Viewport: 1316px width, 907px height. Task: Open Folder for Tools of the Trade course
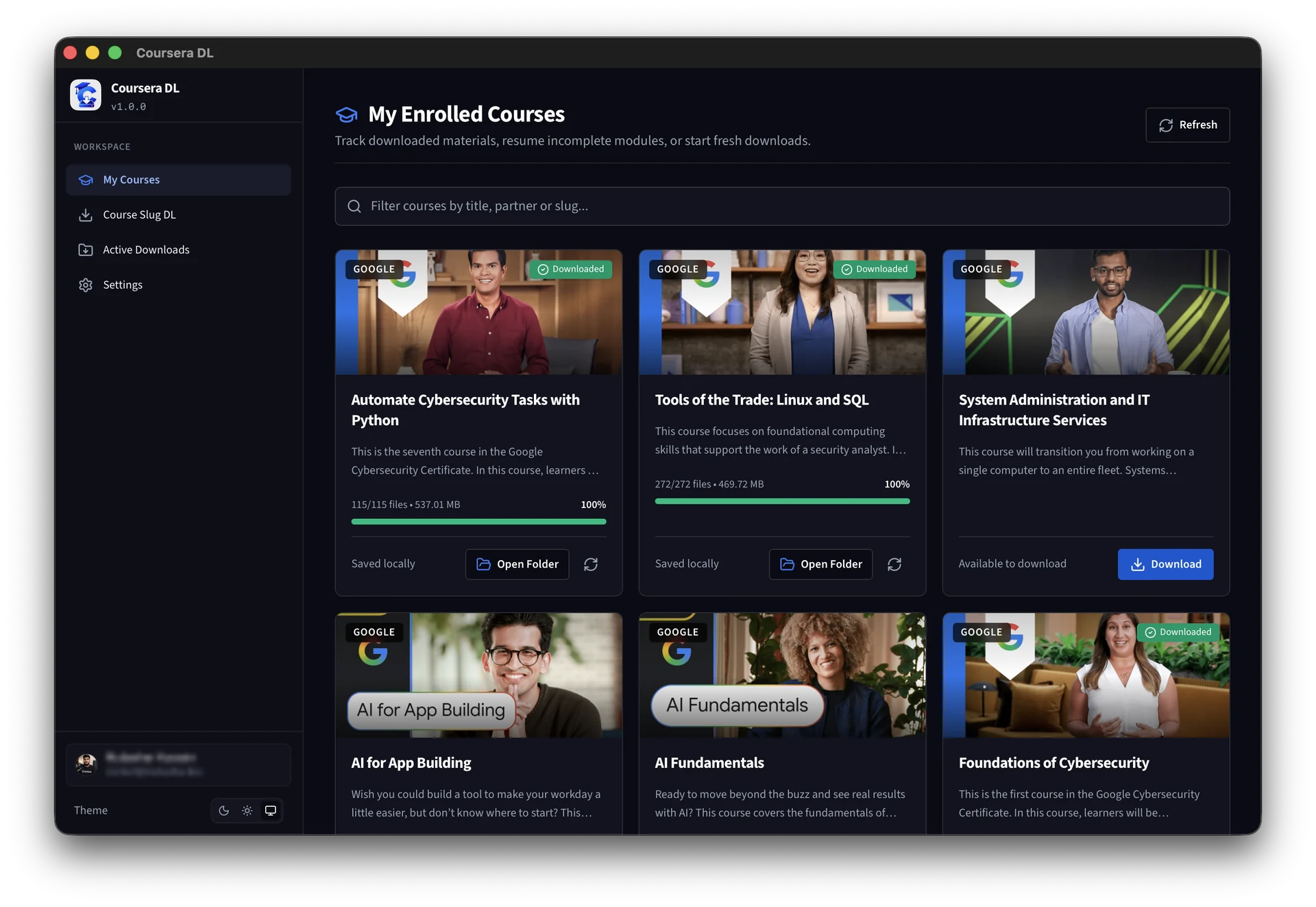[821, 564]
